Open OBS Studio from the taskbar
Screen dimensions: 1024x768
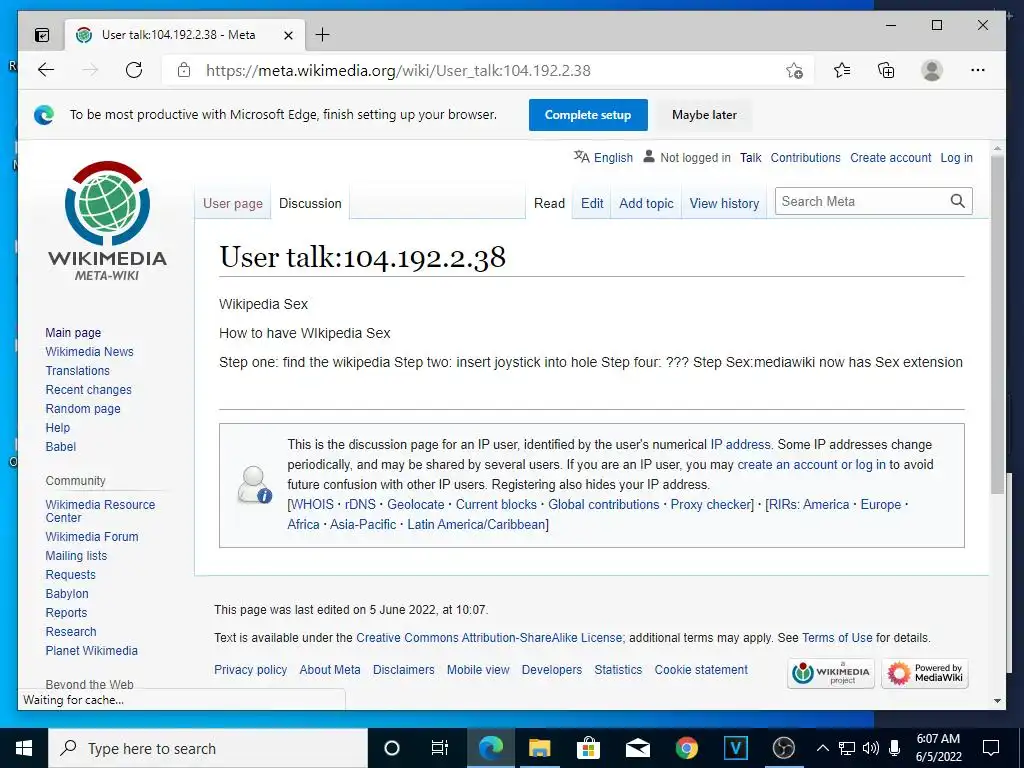784,748
